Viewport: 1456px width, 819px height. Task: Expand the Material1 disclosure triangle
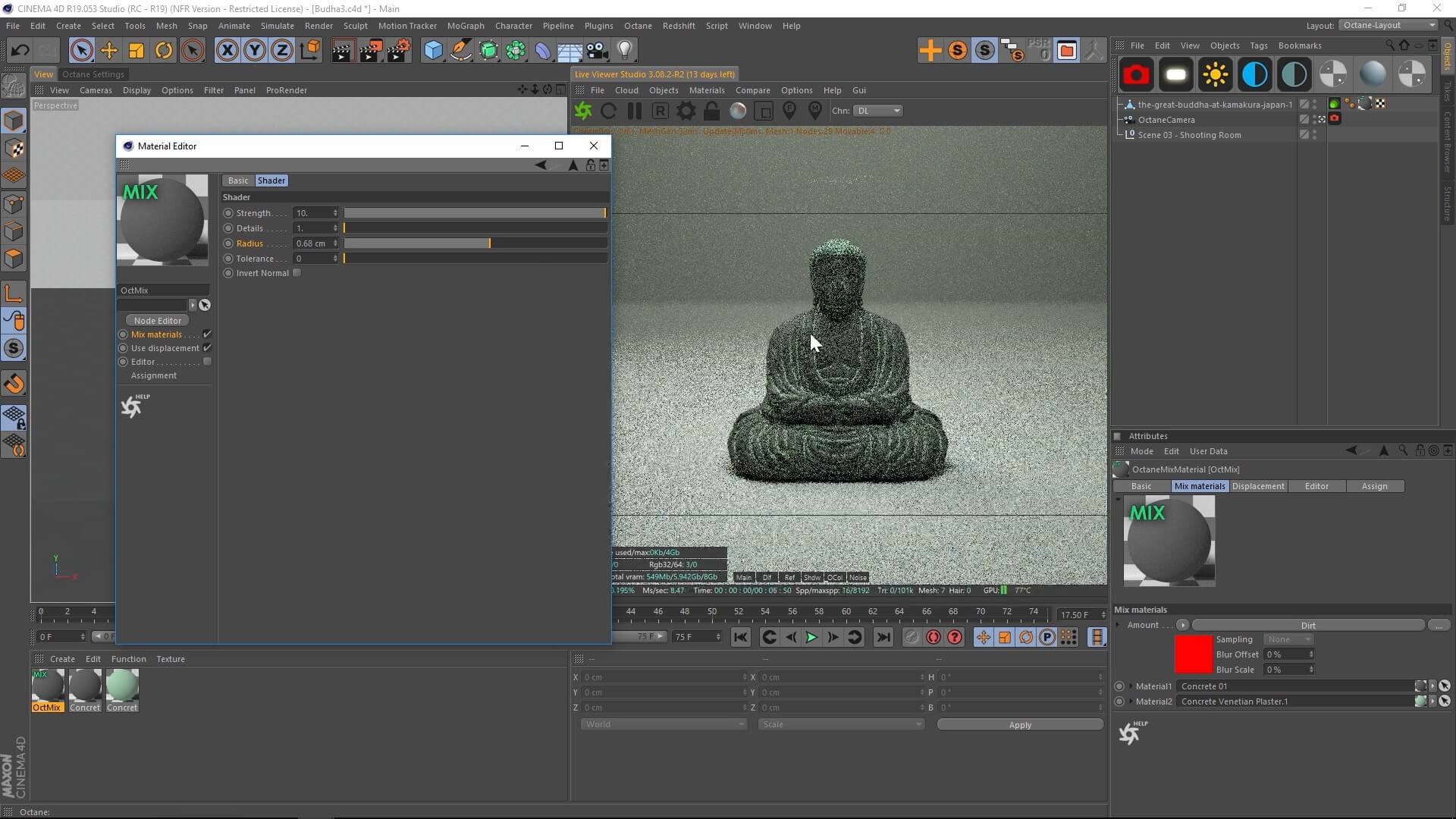(x=1131, y=686)
